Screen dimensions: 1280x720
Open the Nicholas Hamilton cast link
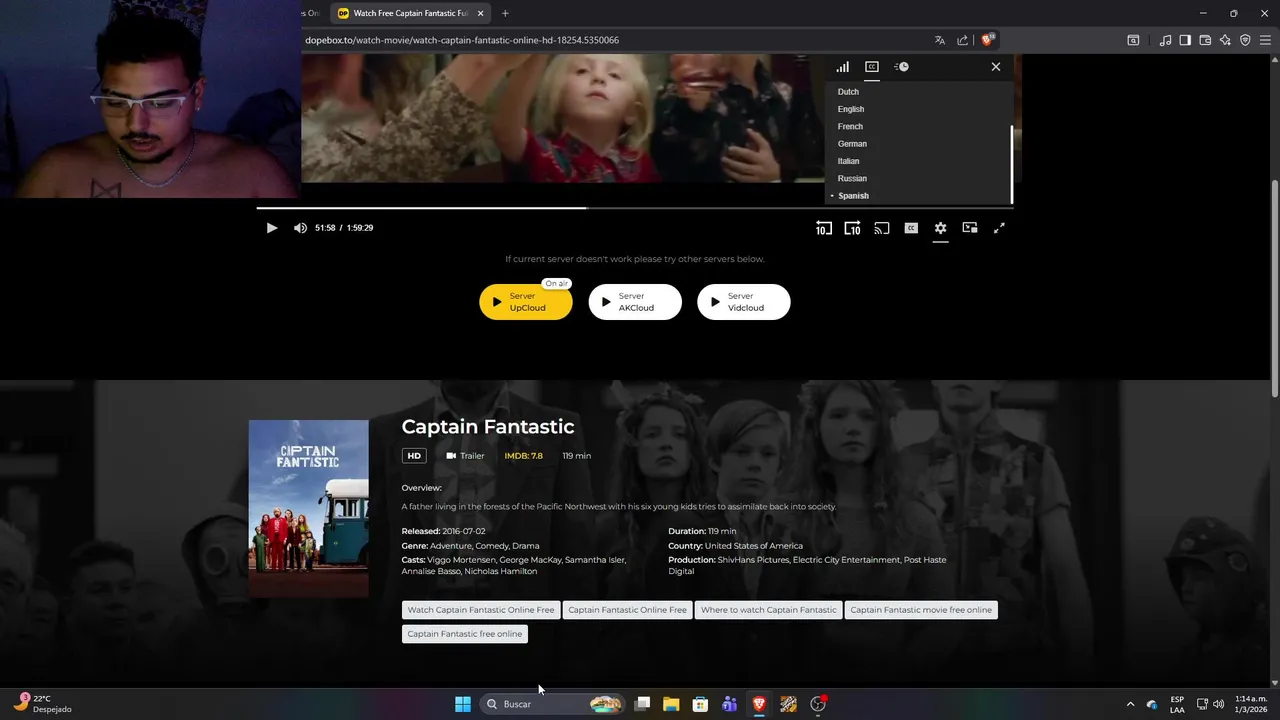501,571
